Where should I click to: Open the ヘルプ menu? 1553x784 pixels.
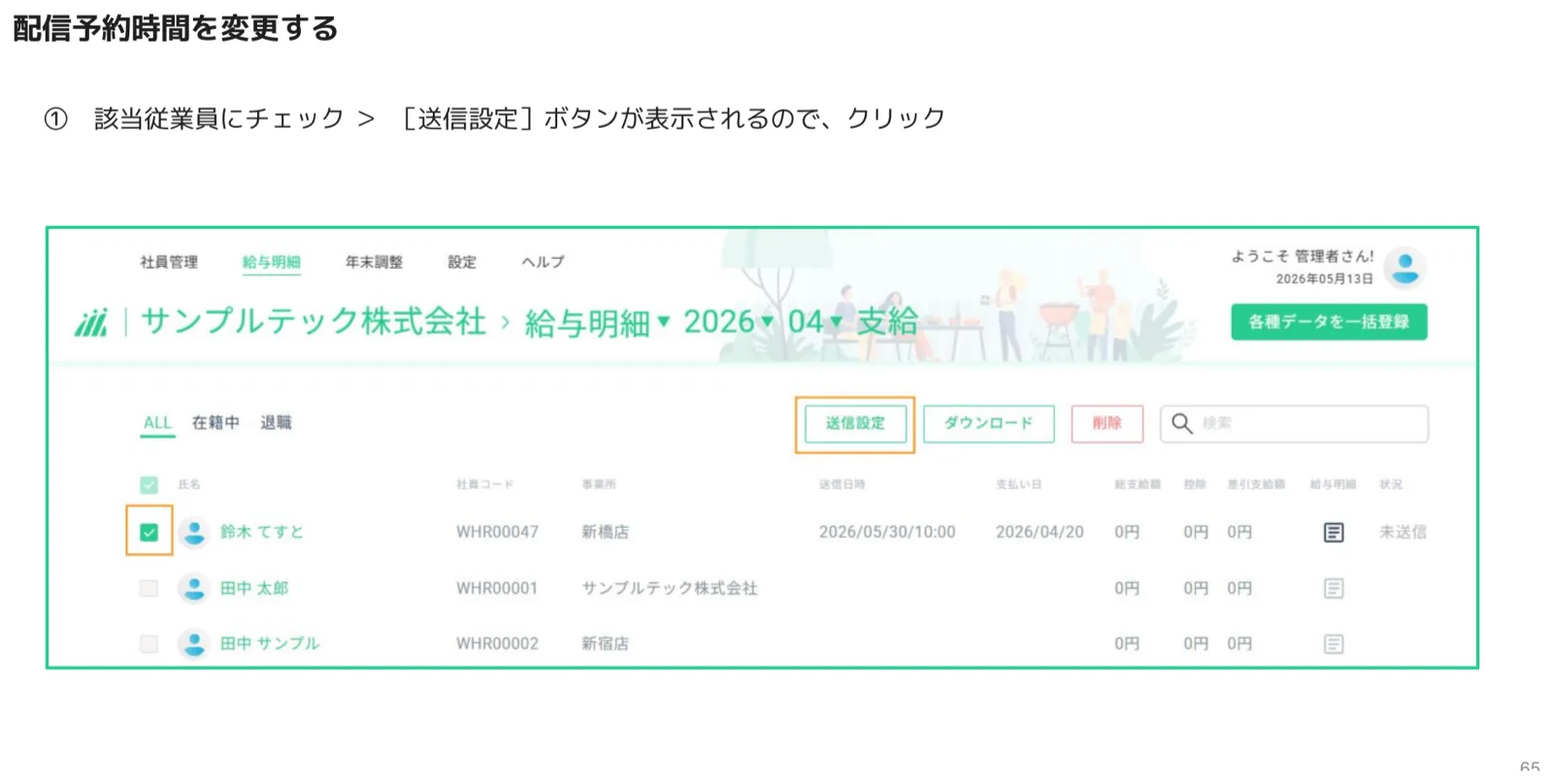click(x=543, y=262)
